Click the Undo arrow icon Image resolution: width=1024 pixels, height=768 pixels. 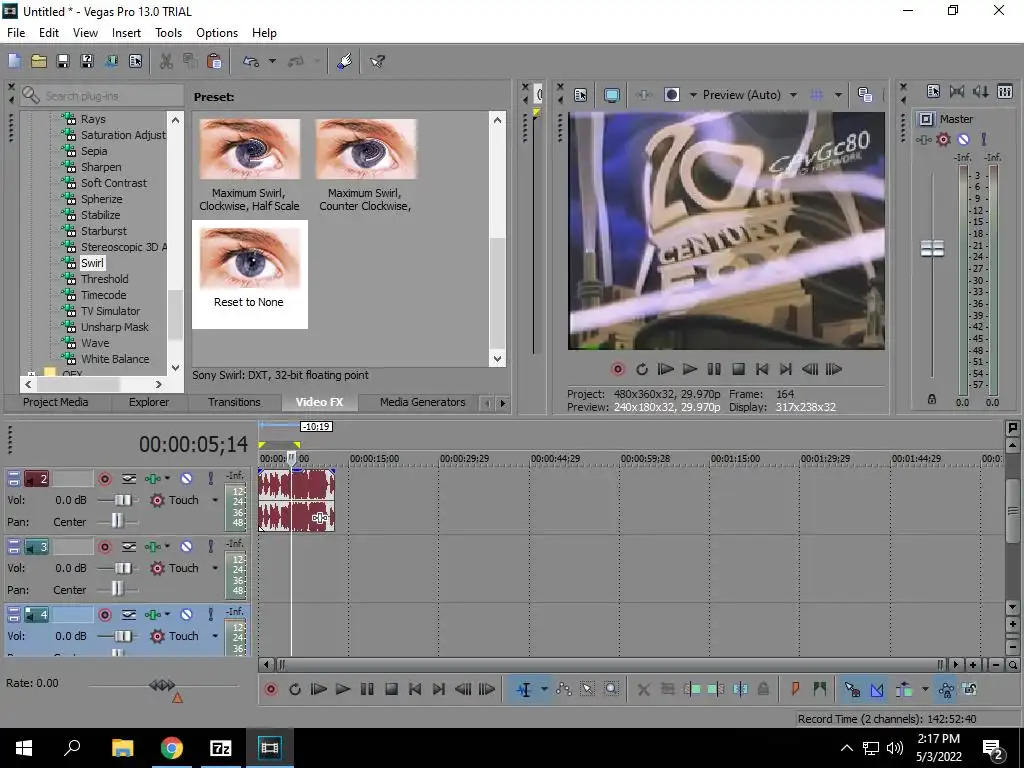pyautogui.click(x=251, y=61)
